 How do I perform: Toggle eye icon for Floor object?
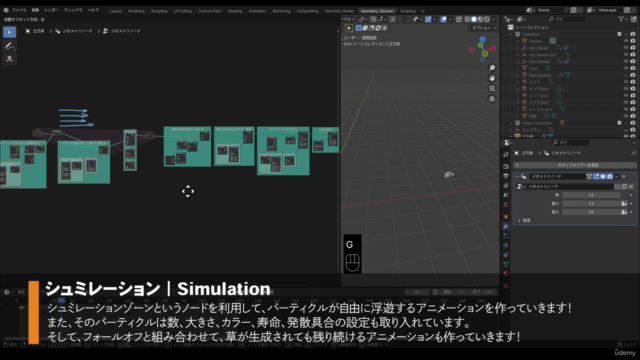(626, 68)
